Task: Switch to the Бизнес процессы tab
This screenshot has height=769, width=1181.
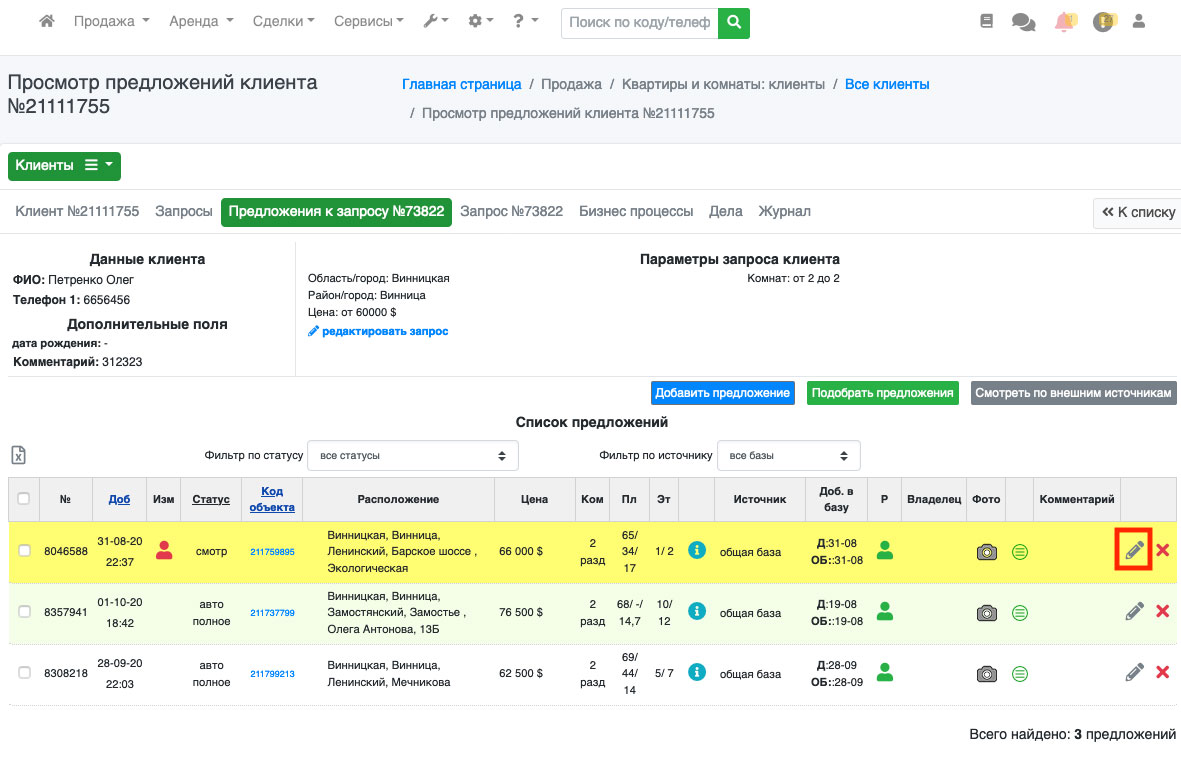Action: pos(636,212)
